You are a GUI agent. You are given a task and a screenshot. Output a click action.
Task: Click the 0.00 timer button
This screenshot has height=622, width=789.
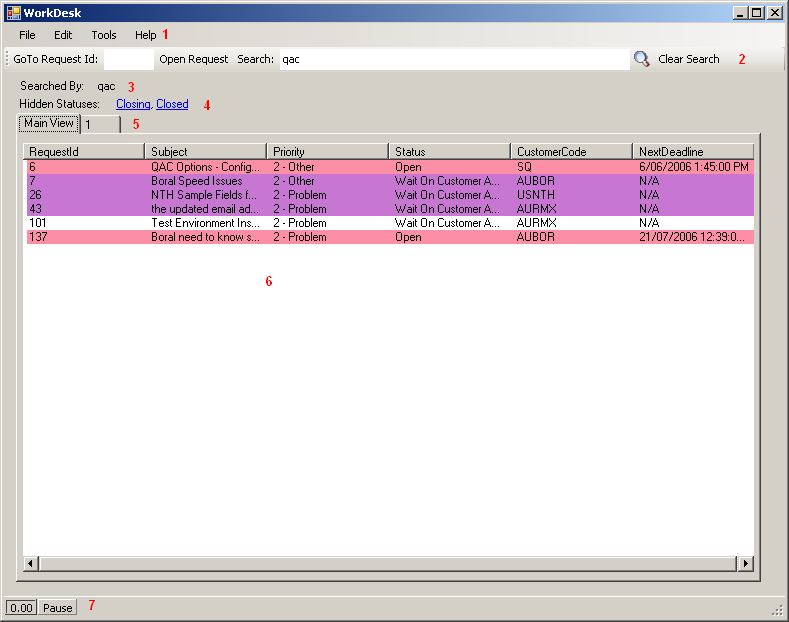(21, 608)
